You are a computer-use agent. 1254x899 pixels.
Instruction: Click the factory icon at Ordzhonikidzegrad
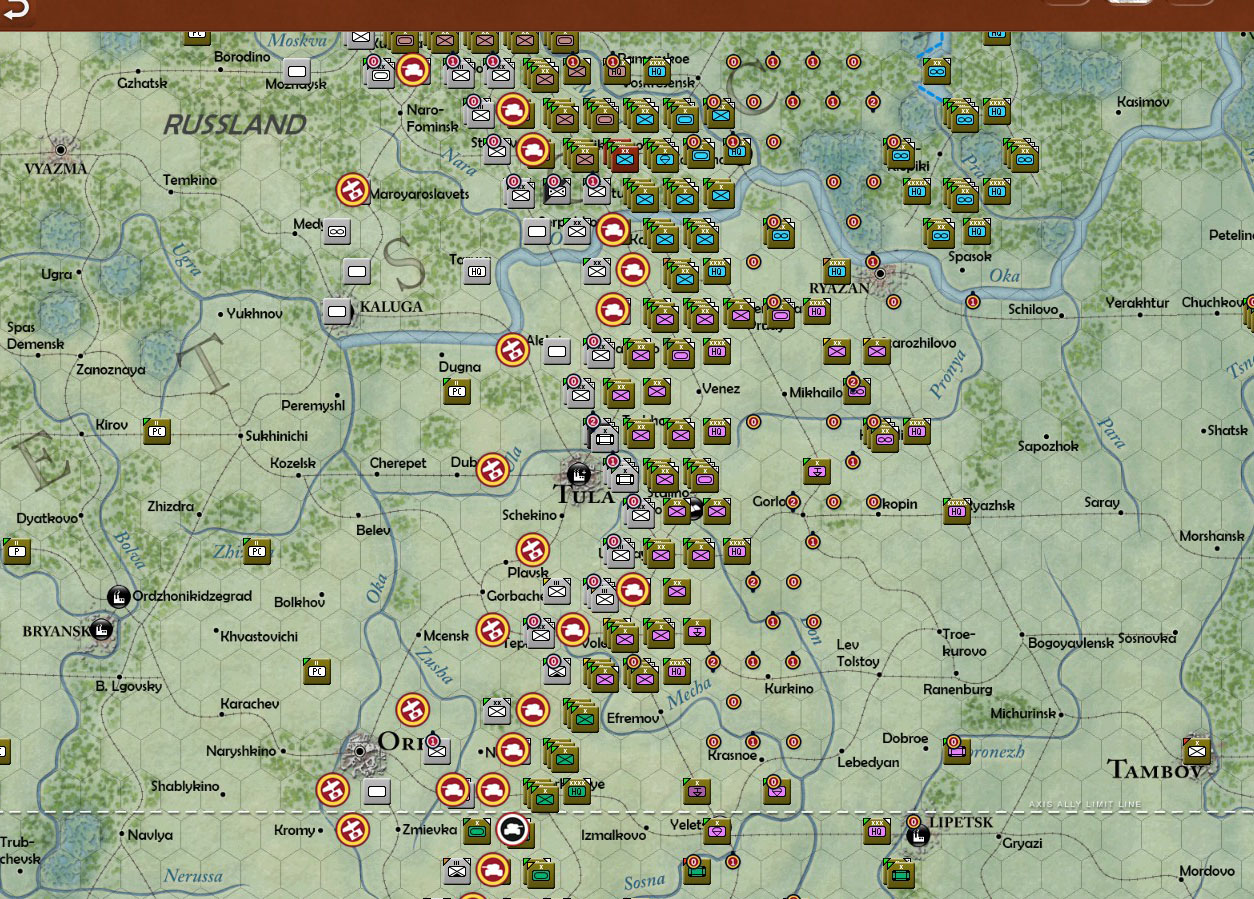coord(118,597)
